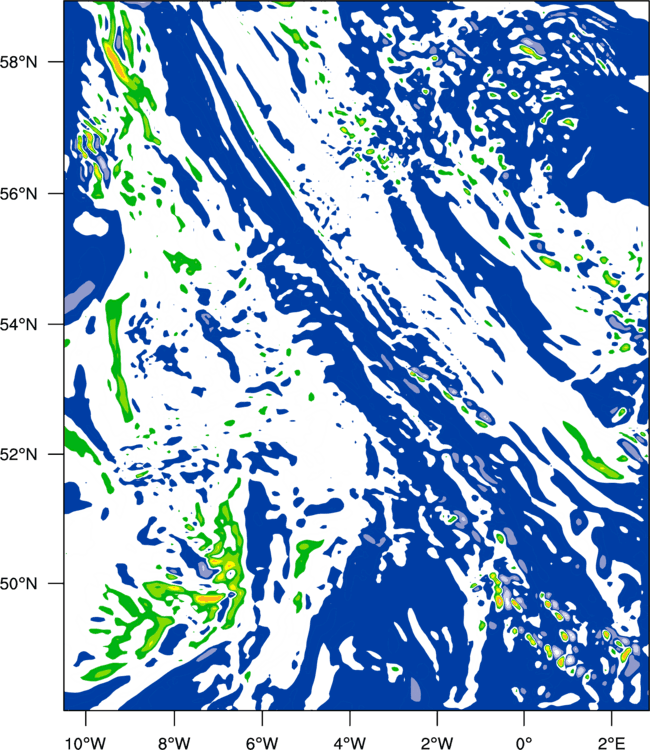This screenshot has height=750, width=650.
Task: Click the 0° longitude label
Action: (524, 743)
